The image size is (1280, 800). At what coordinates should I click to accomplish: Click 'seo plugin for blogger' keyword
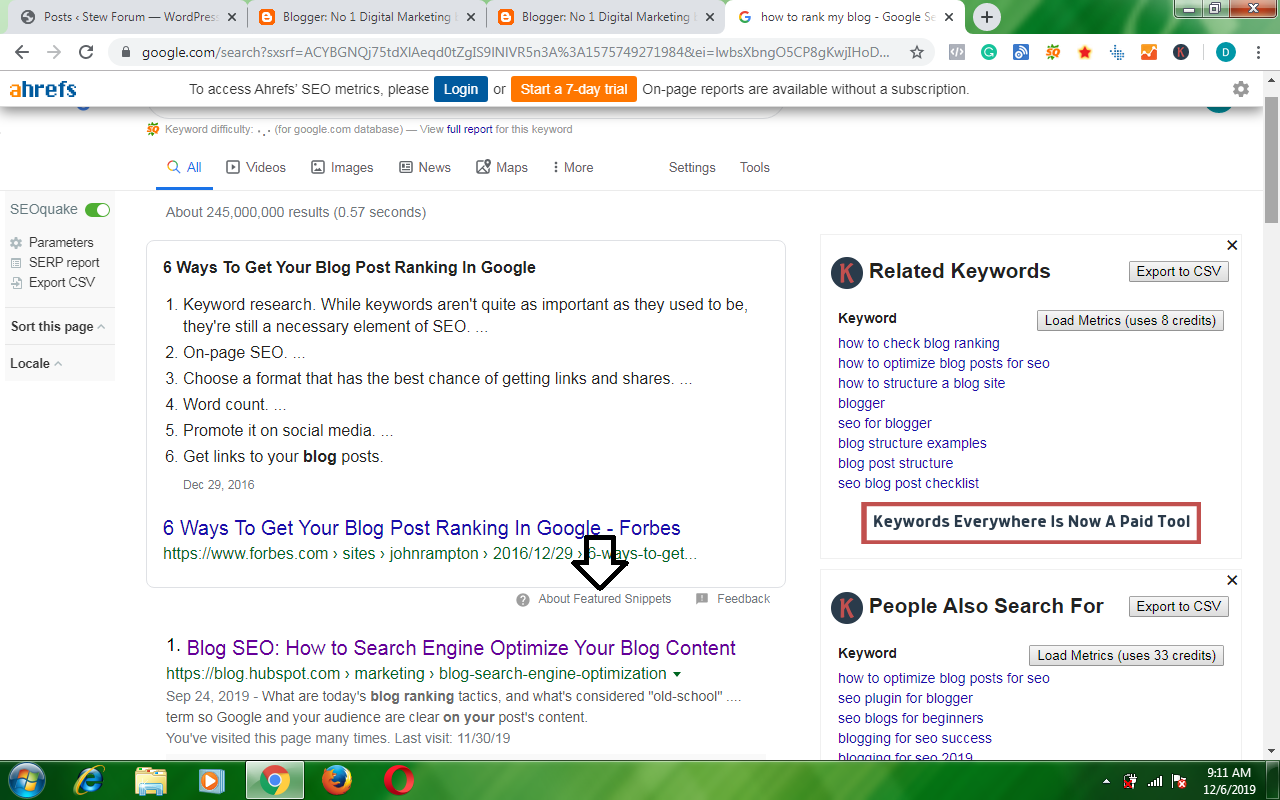905,698
